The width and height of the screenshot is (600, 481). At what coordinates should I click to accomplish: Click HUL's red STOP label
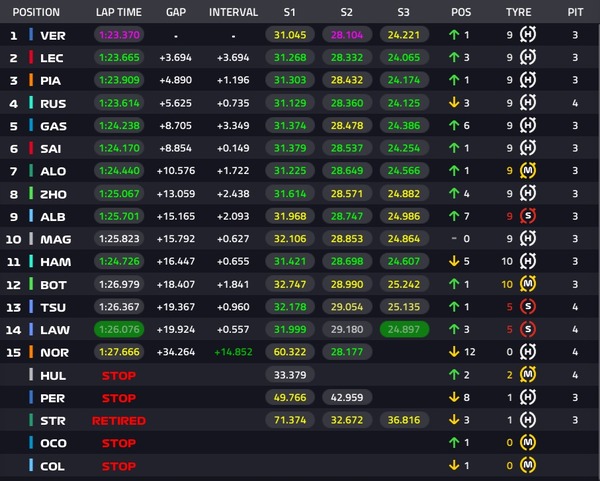tap(119, 375)
